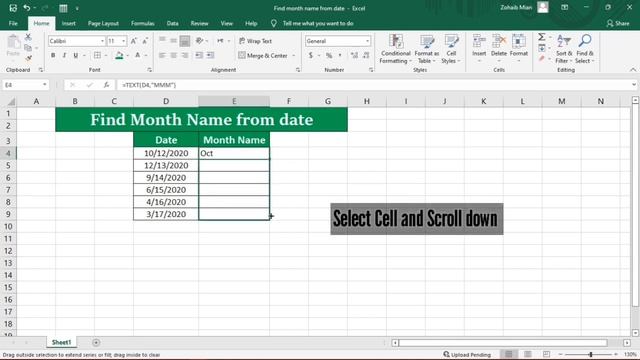Click Decrease Decimal icon
Image resolution: width=640 pixels, height=360 pixels.
coord(366,56)
